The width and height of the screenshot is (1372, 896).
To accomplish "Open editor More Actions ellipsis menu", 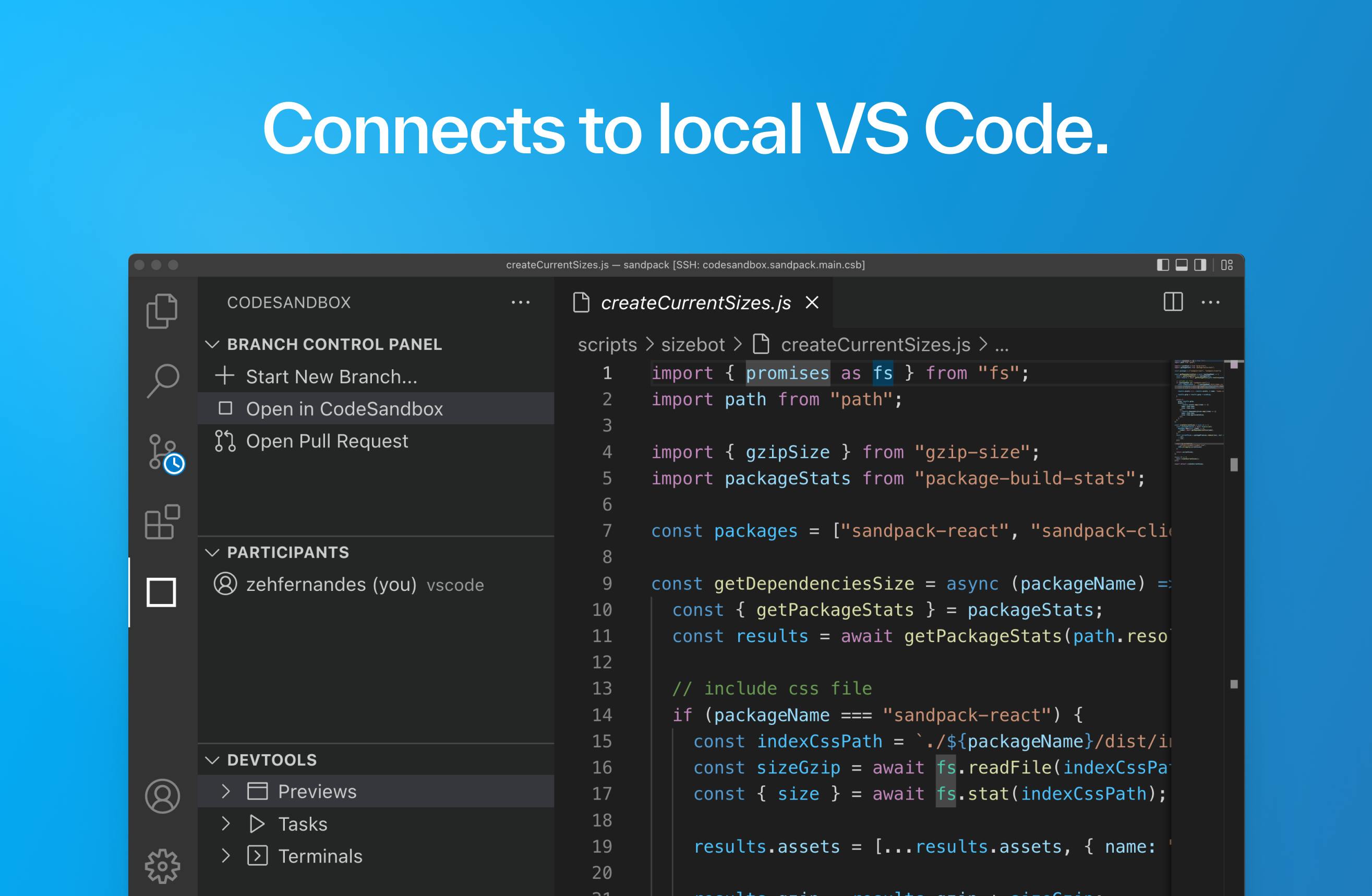I will coord(1211,302).
